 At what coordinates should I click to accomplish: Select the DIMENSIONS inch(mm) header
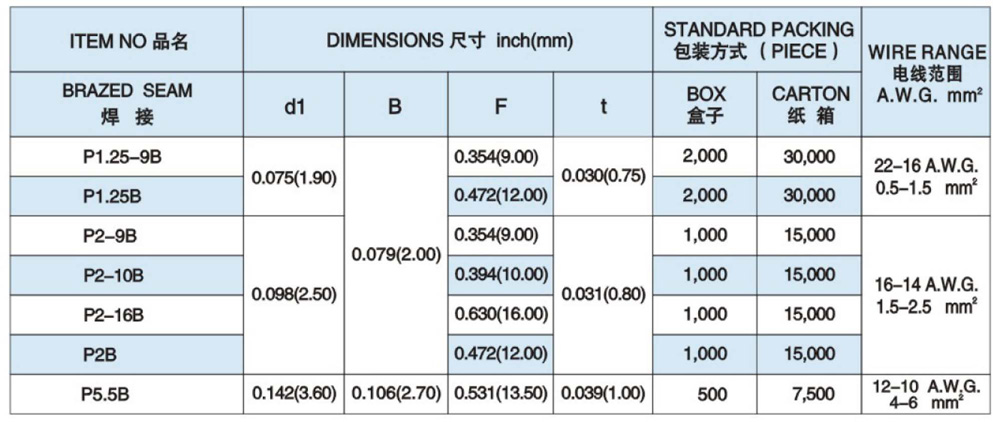445,42
